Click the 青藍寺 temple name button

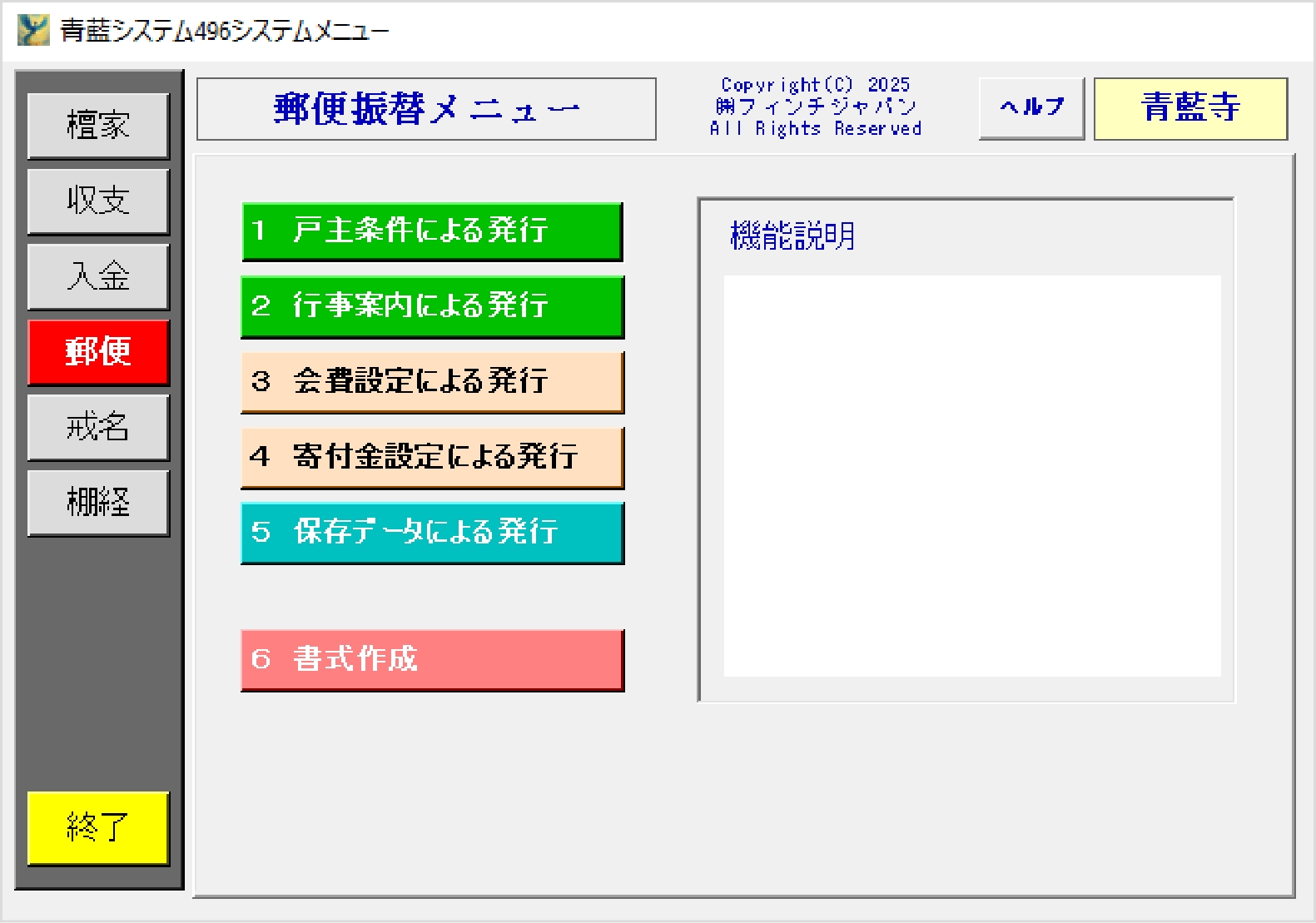(x=1190, y=108)
